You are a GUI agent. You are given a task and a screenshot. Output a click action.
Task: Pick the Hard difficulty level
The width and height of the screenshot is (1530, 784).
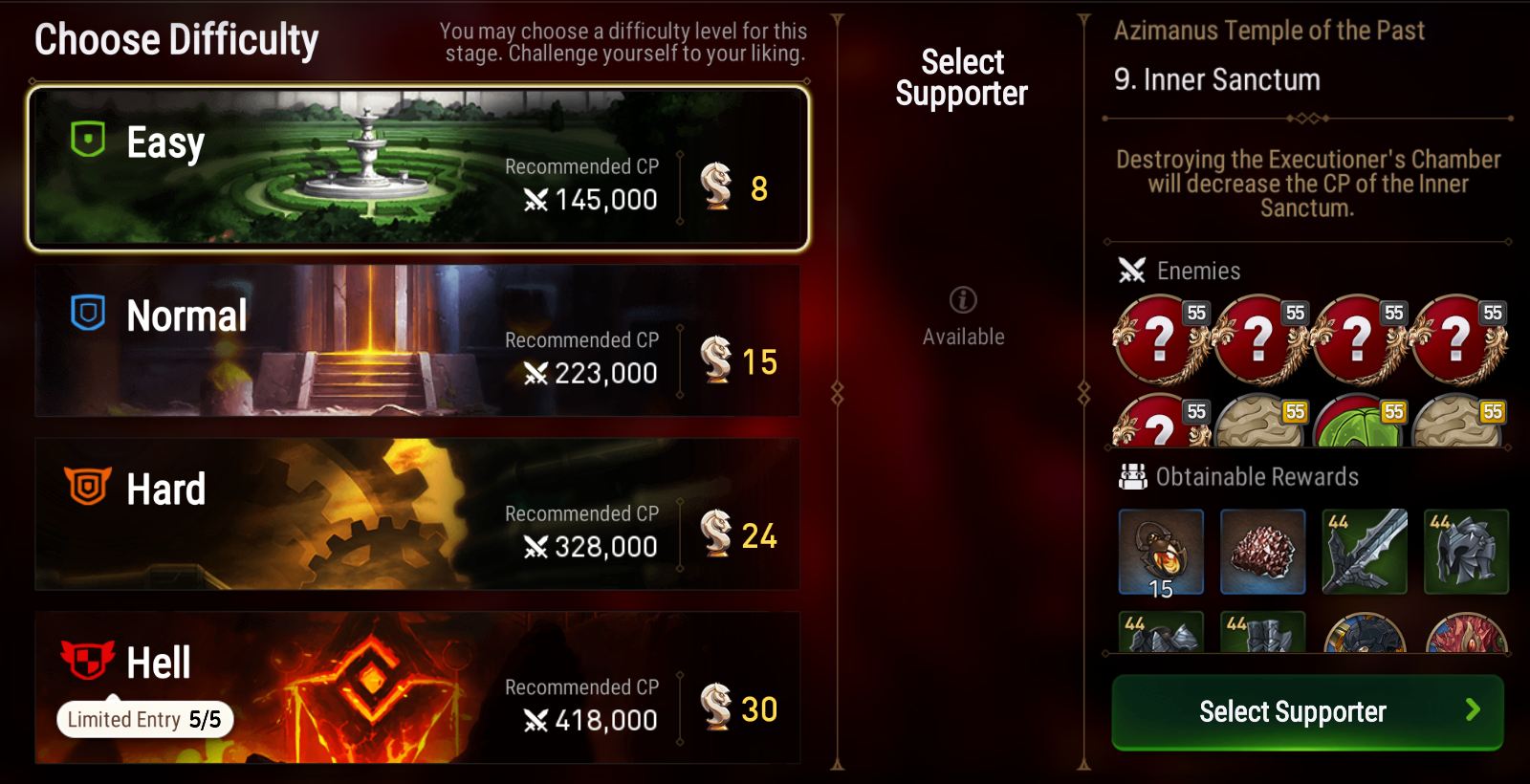[x=418, y=514]
